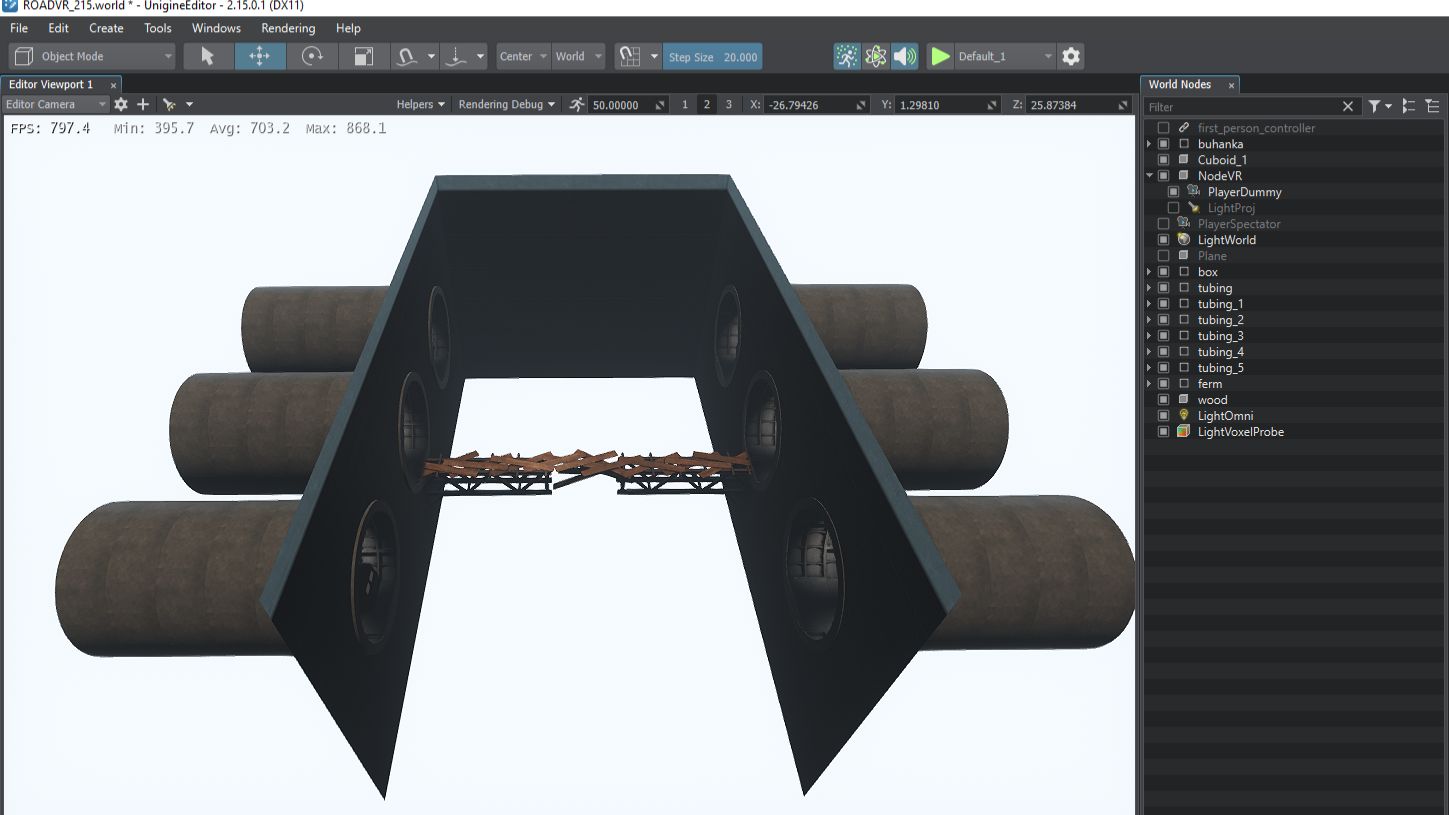Click the drop-to-ground tool icon
1449x815 pixels.
tap(456, 56)
